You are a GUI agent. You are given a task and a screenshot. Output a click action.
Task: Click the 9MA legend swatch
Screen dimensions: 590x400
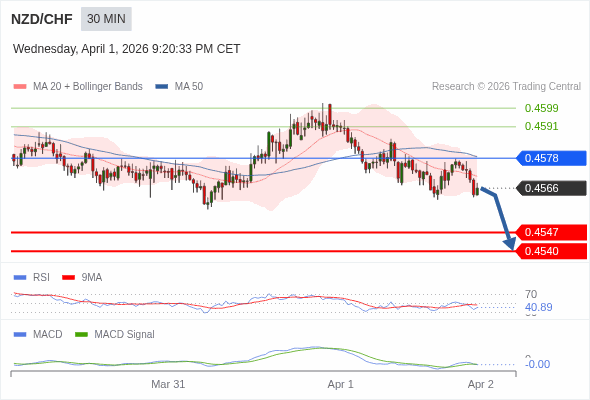click(x=68, y=278)
